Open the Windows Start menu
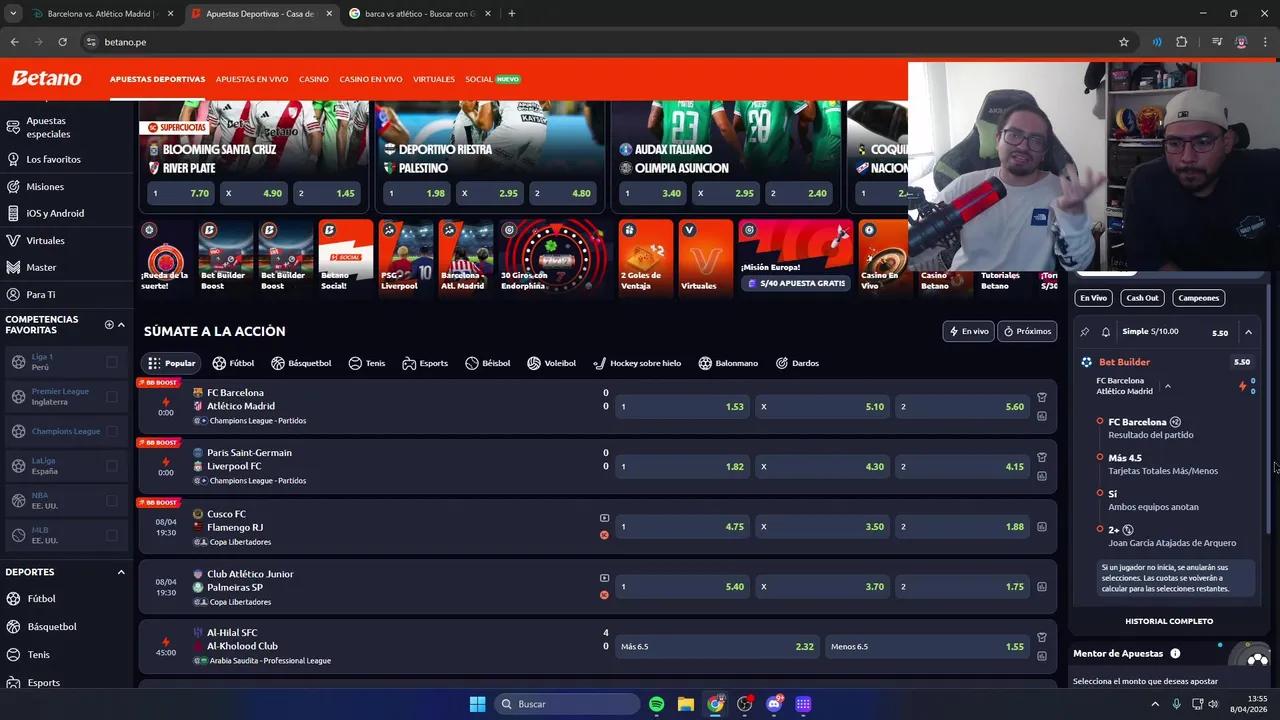The image size is (1280, 720). [x=477, y=704]
